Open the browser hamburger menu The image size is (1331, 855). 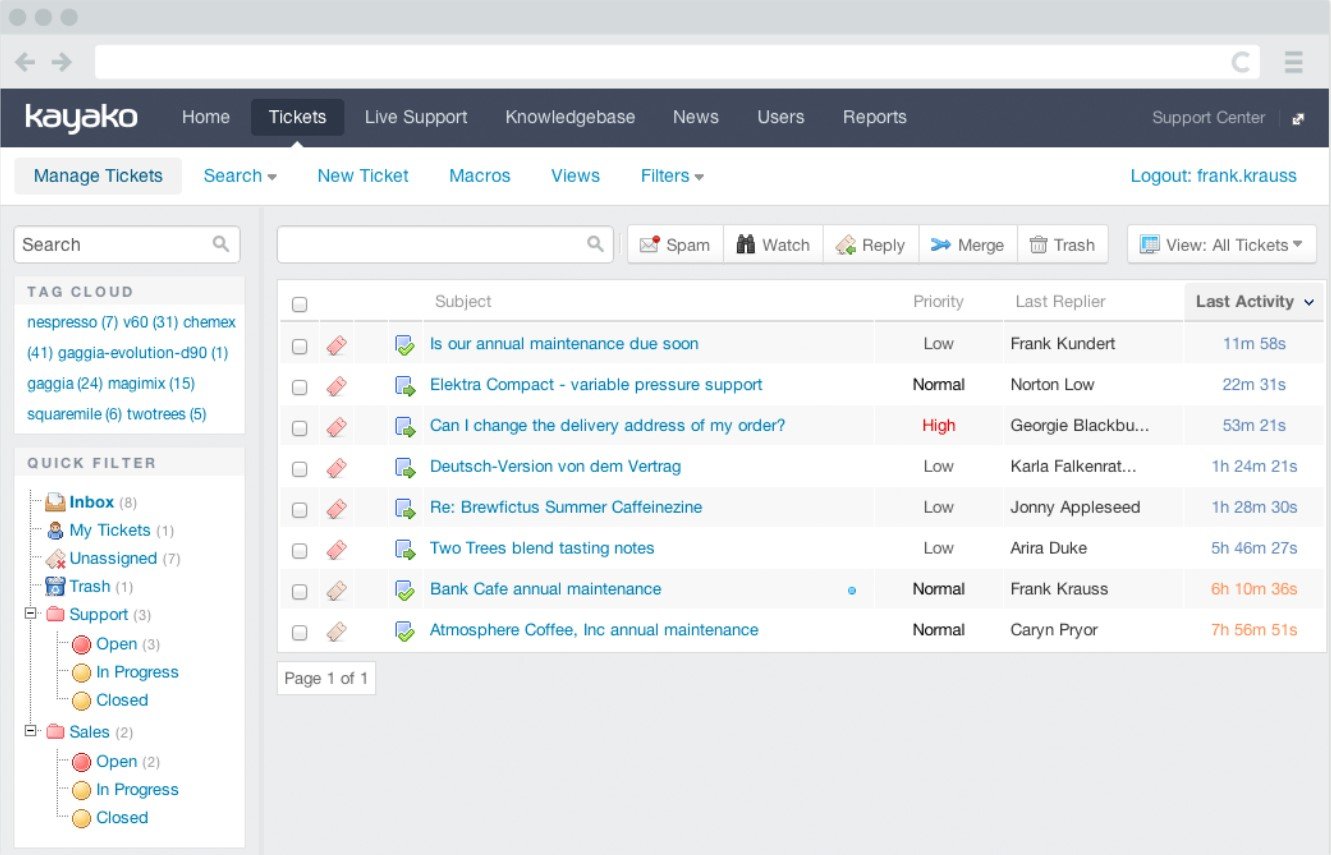coord(1294,62)
